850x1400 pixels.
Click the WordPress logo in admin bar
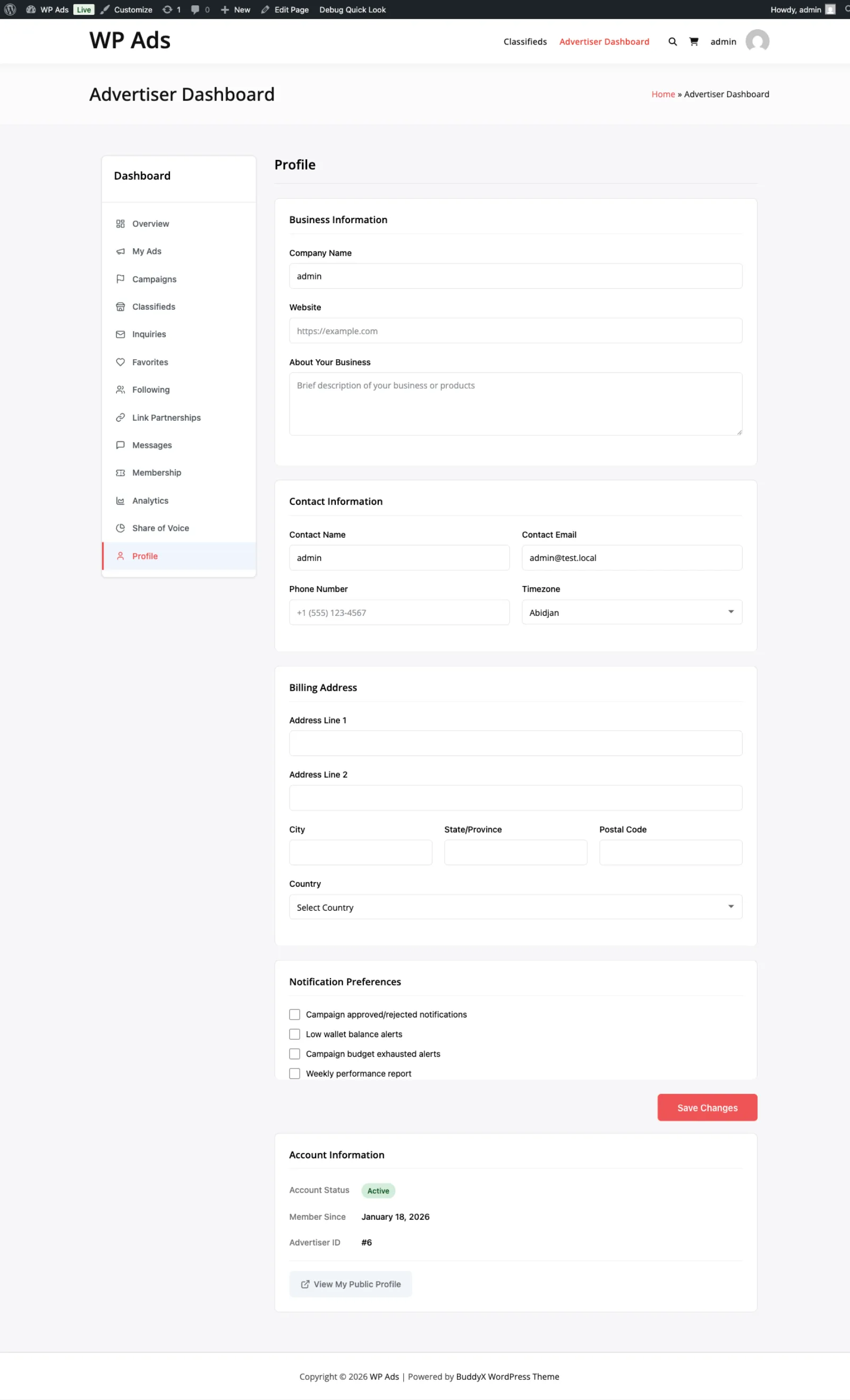click(x=10, y=10)
